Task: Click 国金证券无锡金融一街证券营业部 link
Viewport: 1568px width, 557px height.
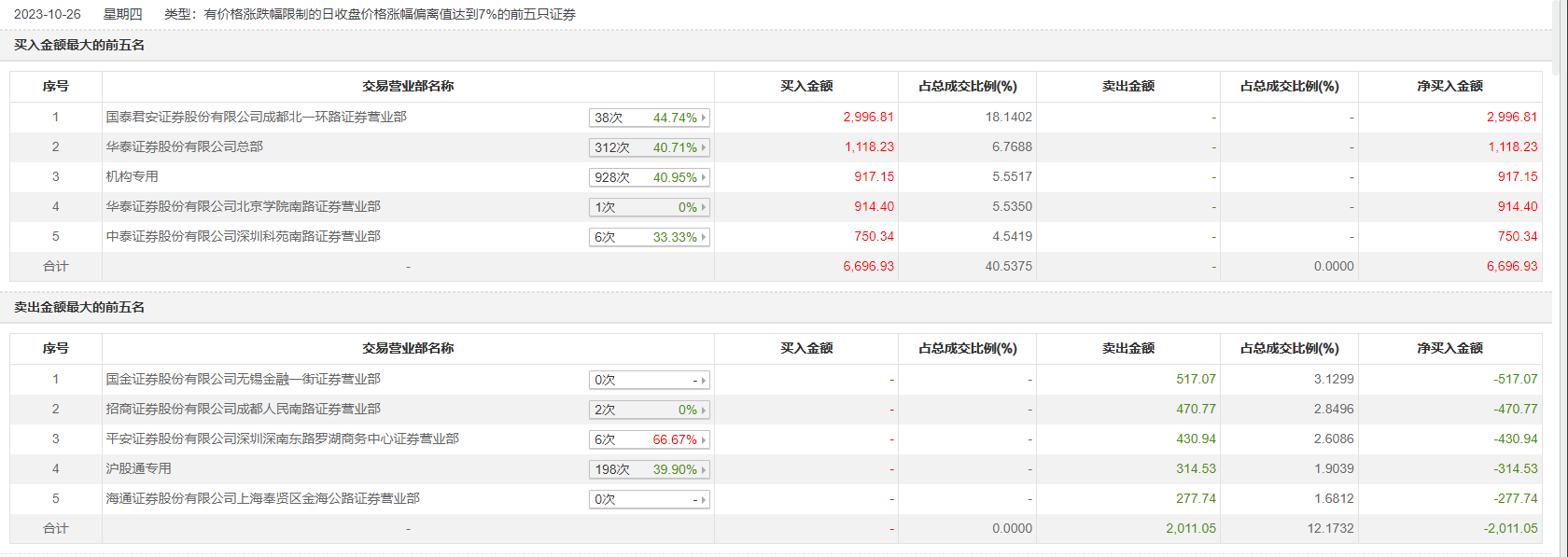Action: (243, 379)
